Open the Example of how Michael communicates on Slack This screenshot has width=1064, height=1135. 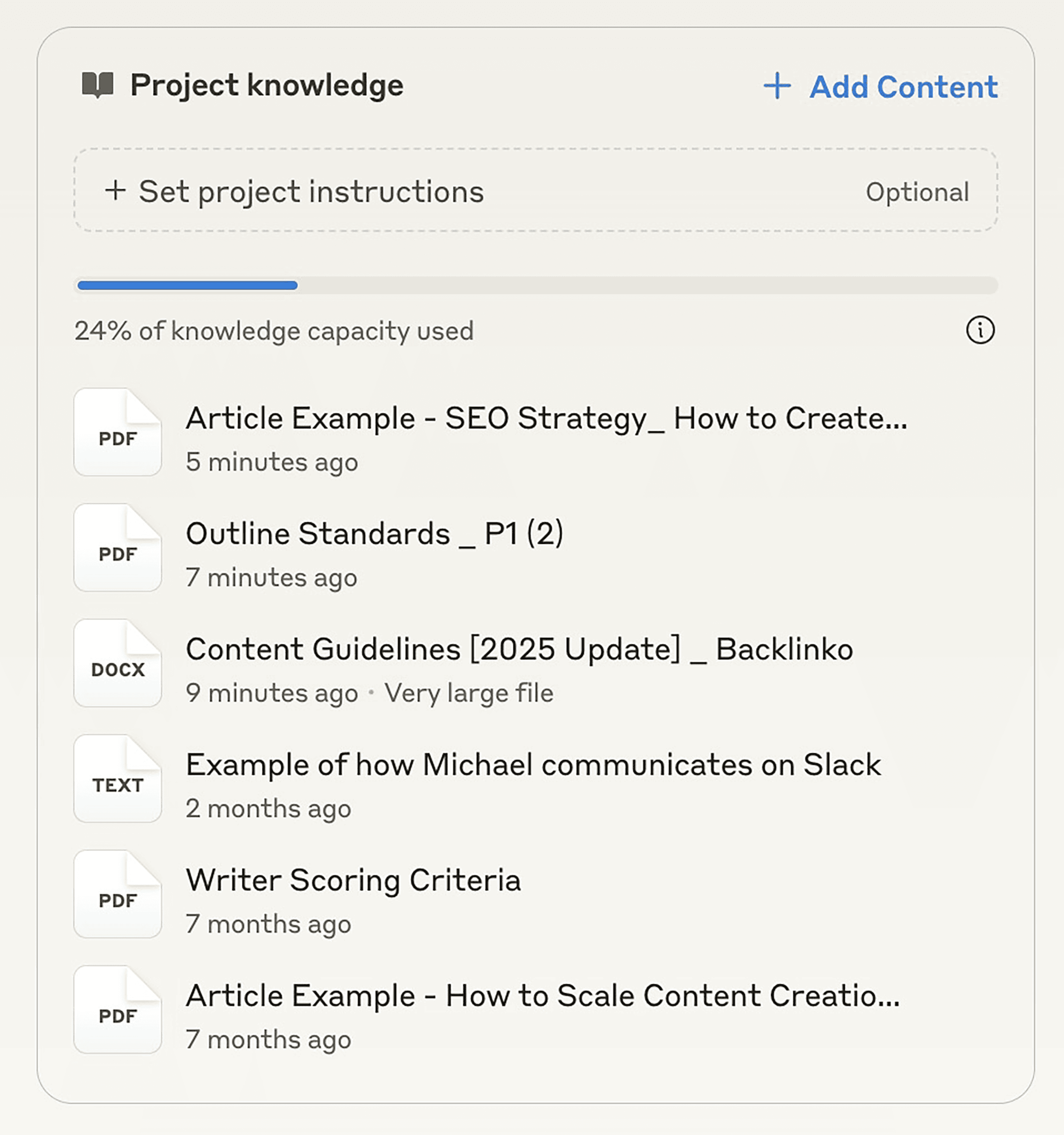(x=534, y=765)
